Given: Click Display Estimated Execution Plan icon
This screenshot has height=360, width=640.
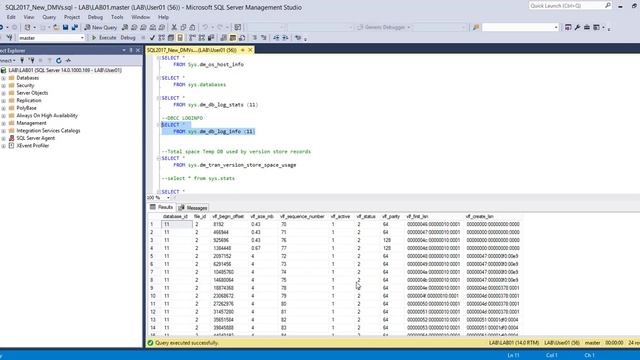Looking at the screenshot, I should tap(161, 38).
